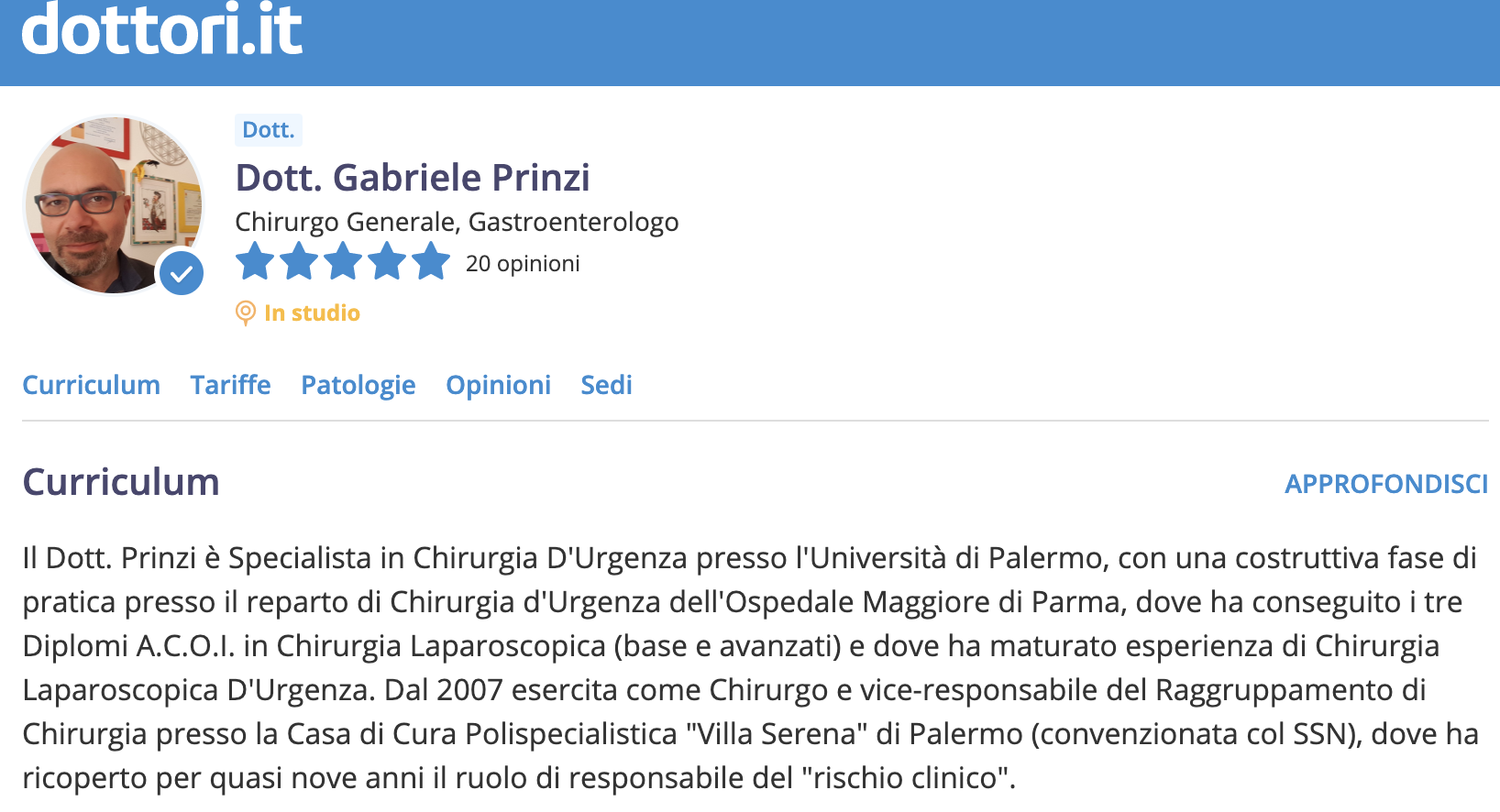Switch to the Curriculum tab
The image size is (1500, 812).
[x=92, y=385]
